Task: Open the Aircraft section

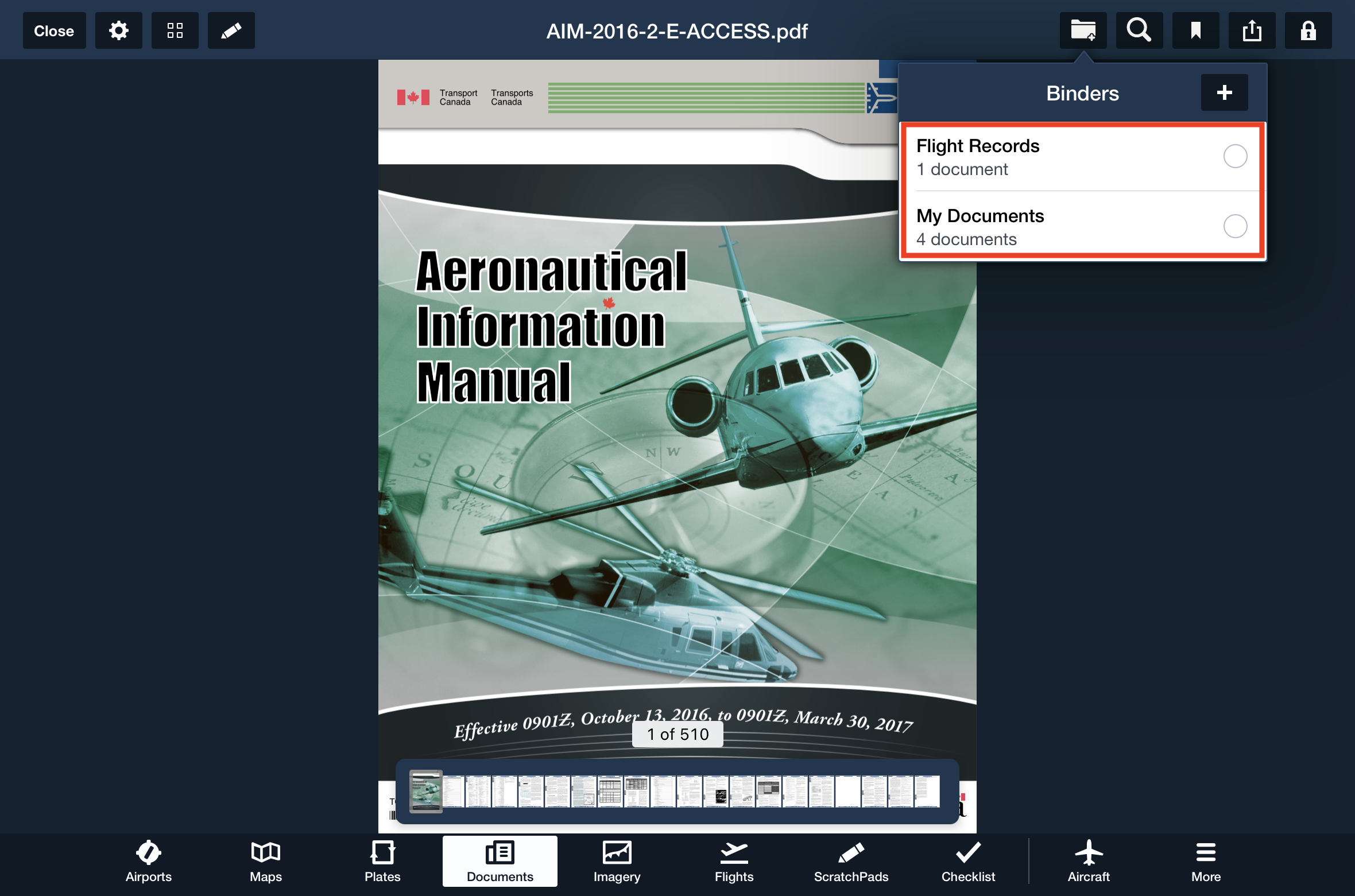Action: [1088, 861]
